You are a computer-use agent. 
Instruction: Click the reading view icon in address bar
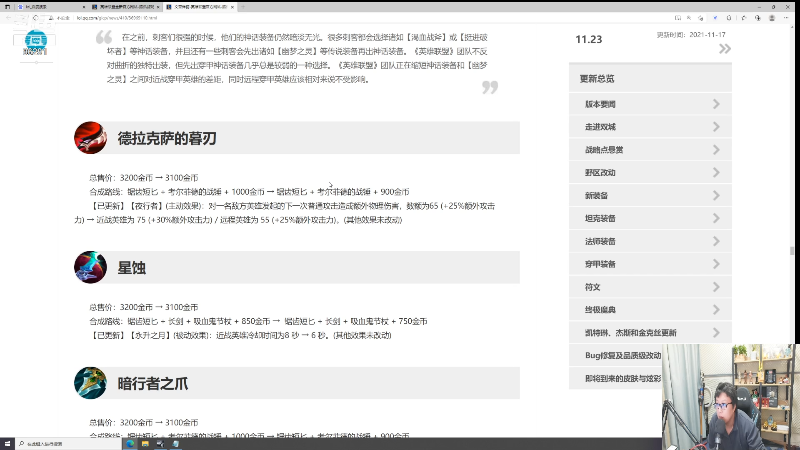coord(678,18)
